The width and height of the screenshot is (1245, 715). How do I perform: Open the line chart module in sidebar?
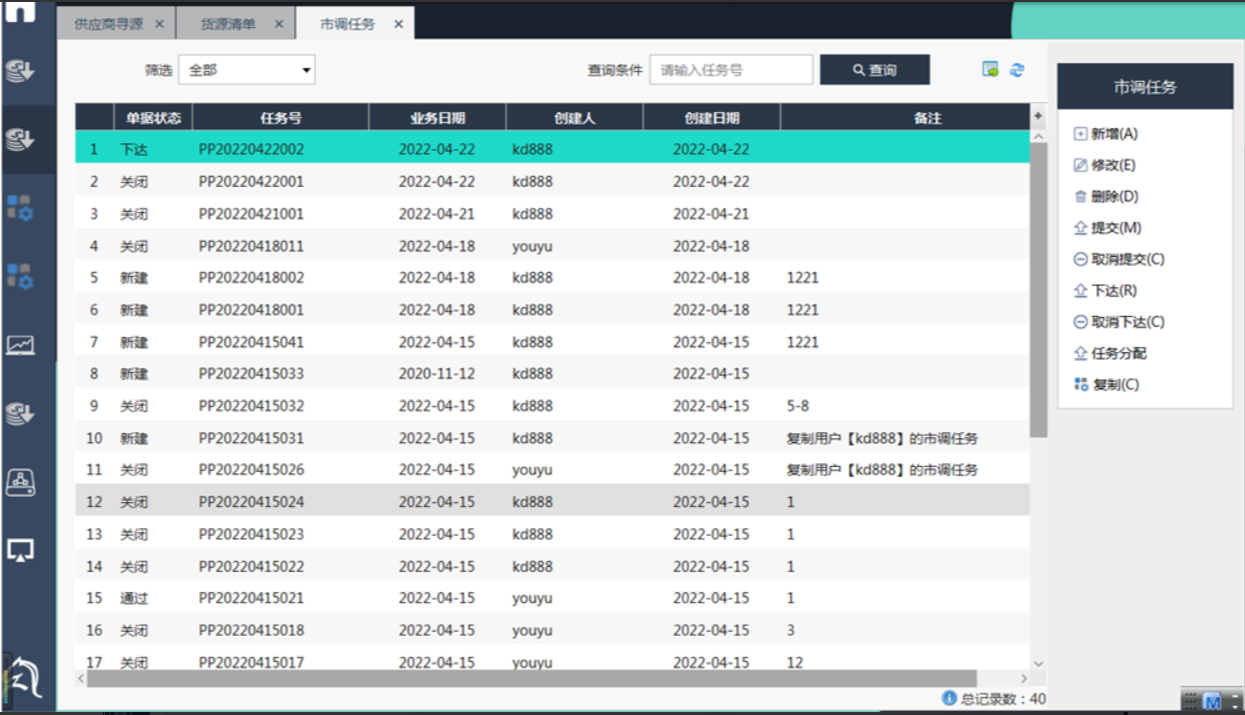21,345
